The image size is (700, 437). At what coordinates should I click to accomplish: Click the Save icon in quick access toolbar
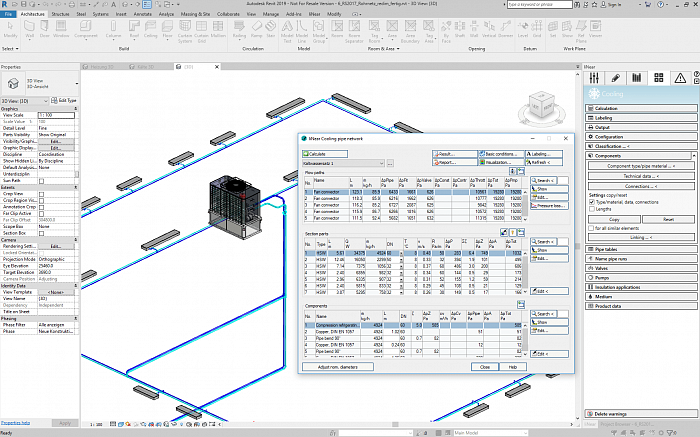coord(24,4)
